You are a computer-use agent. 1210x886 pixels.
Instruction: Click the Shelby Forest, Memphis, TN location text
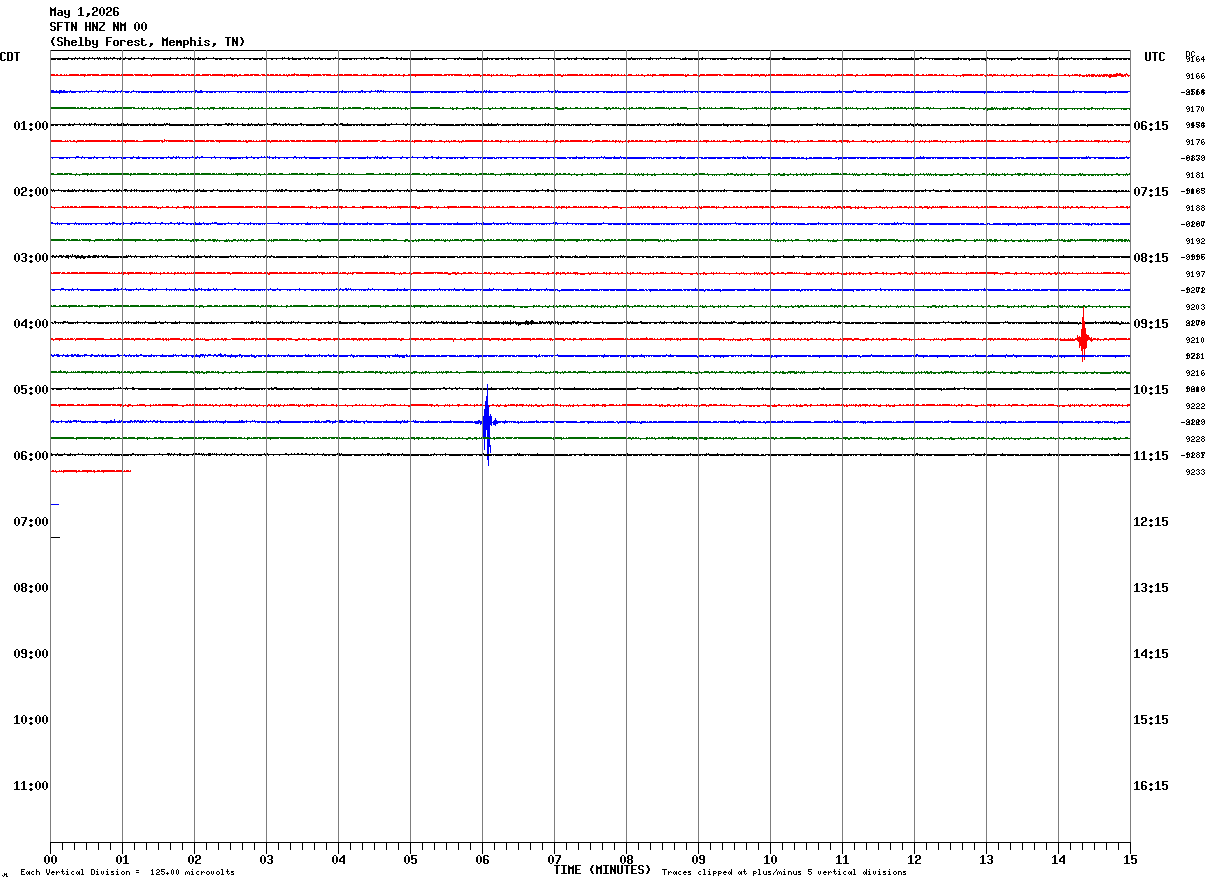click(147, 42)
